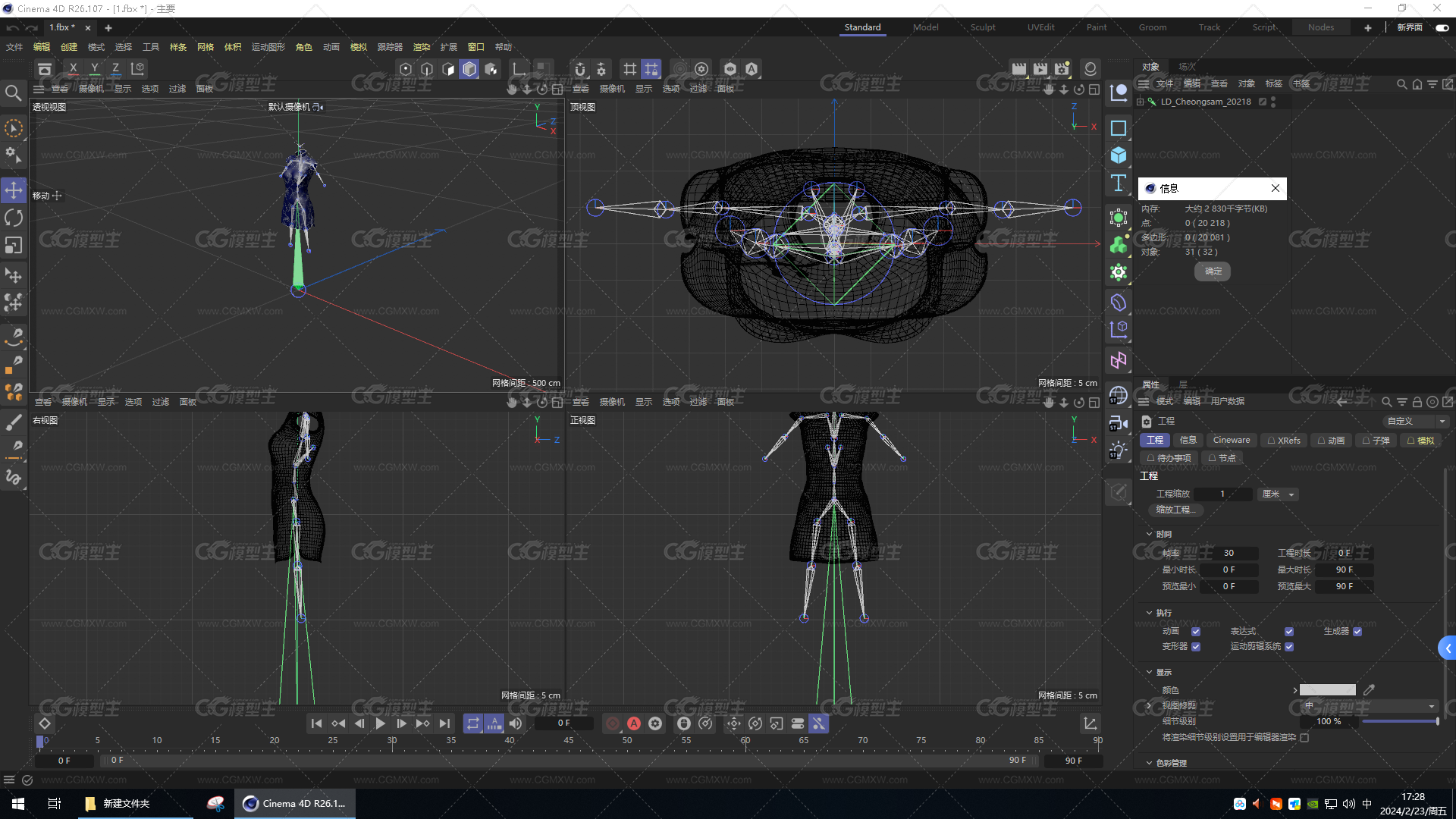Screen dimensions: 1456x819
Task: Open the XRefs attribute tab
Action: [1284, 441]
